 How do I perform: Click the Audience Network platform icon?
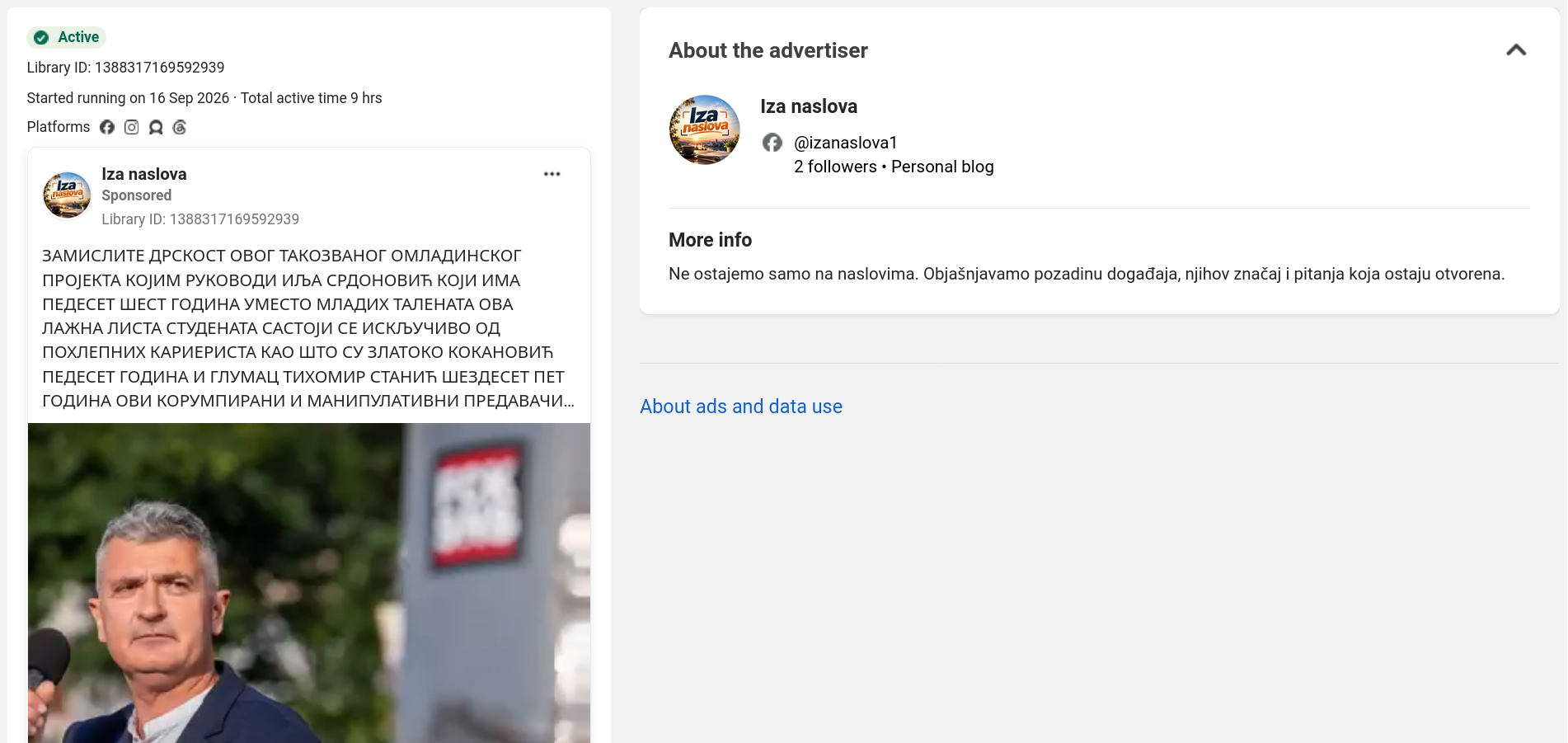click(x=156, y=127)
